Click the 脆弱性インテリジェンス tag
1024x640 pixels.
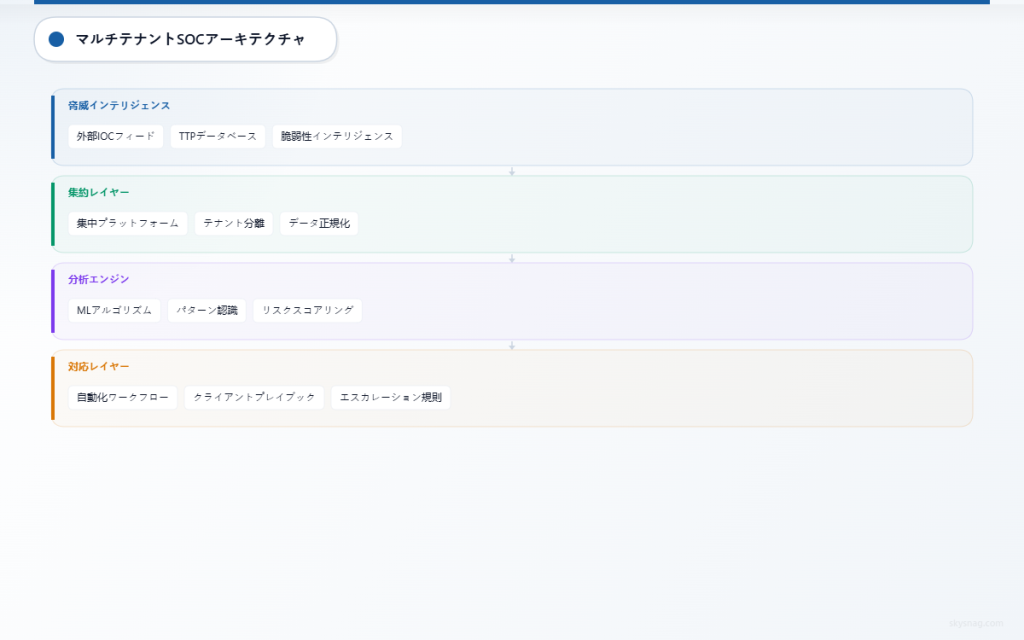[337, 137]
